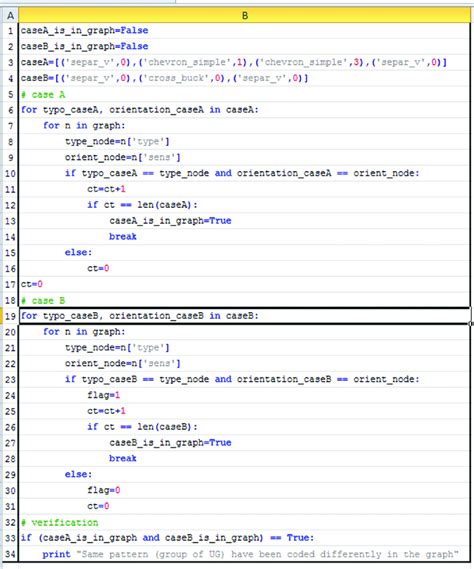
Task: Click cell with caseB_is_in_graph=False
Action: coord(245,46)
